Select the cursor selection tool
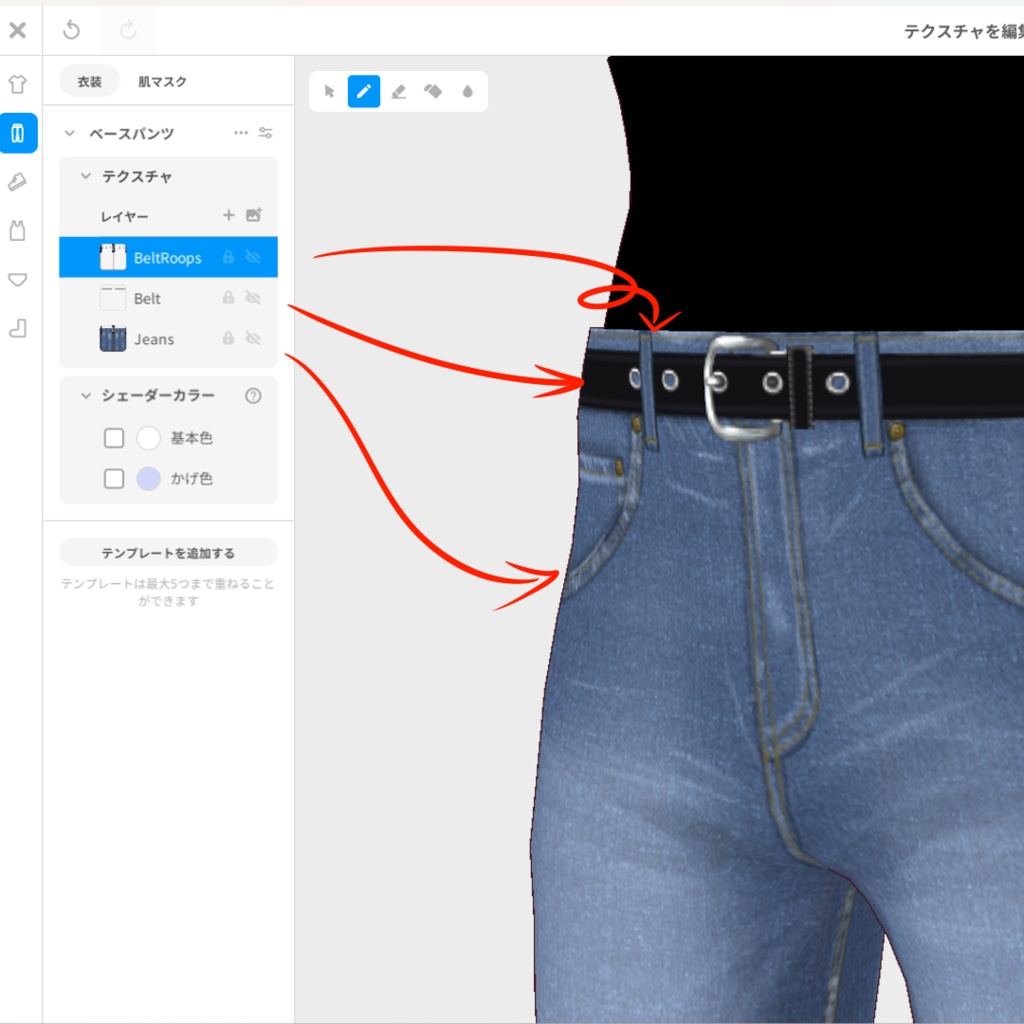 [329, 91]
